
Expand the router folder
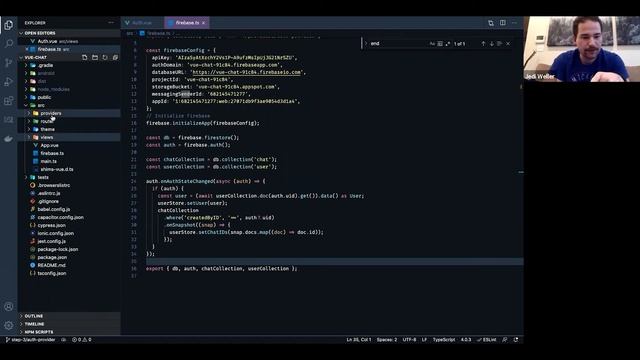[47, 121]
